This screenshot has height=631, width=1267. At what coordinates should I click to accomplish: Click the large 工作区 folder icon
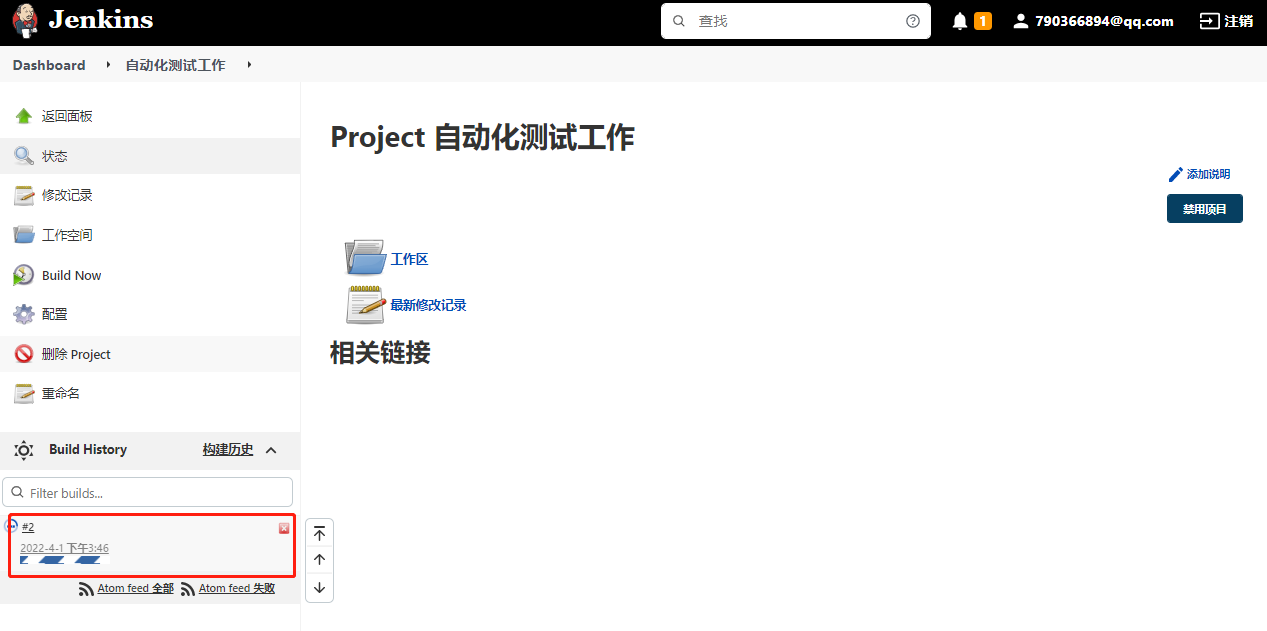365,257
